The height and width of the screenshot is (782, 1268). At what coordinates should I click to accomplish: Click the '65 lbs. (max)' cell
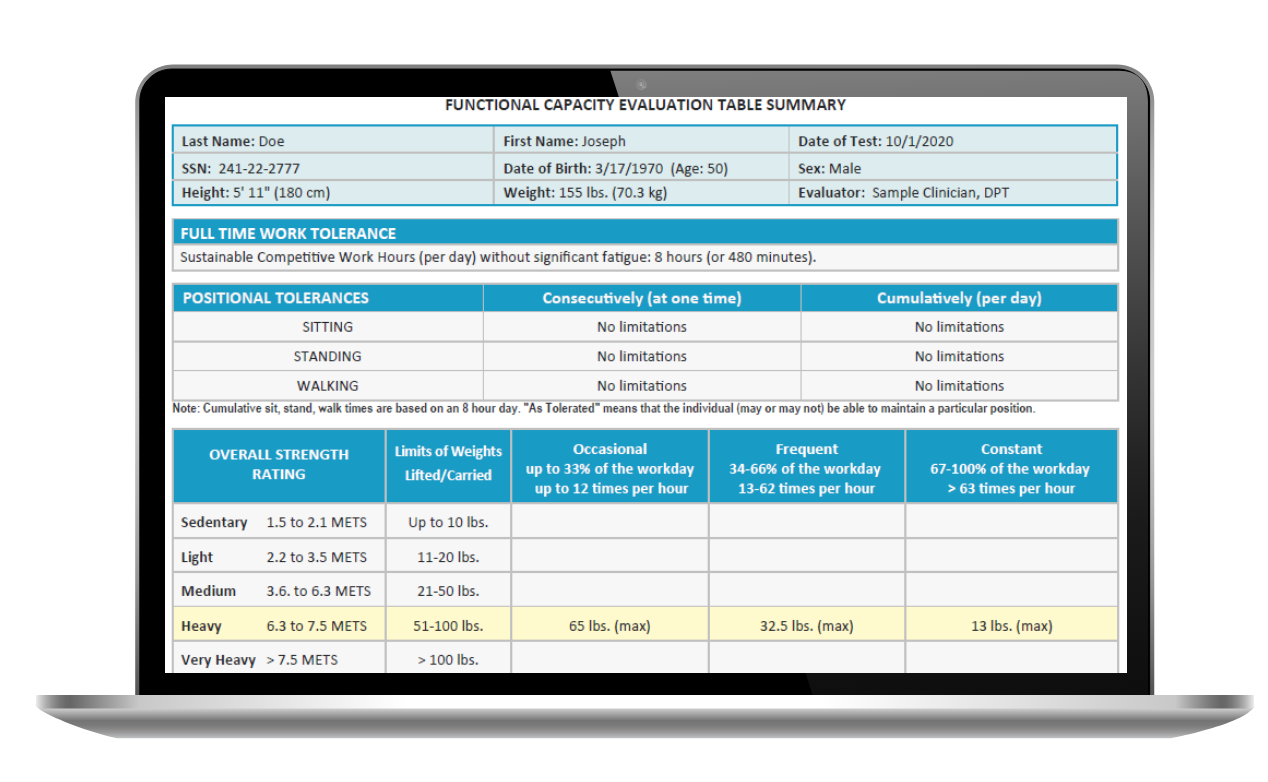coord(610,626)
